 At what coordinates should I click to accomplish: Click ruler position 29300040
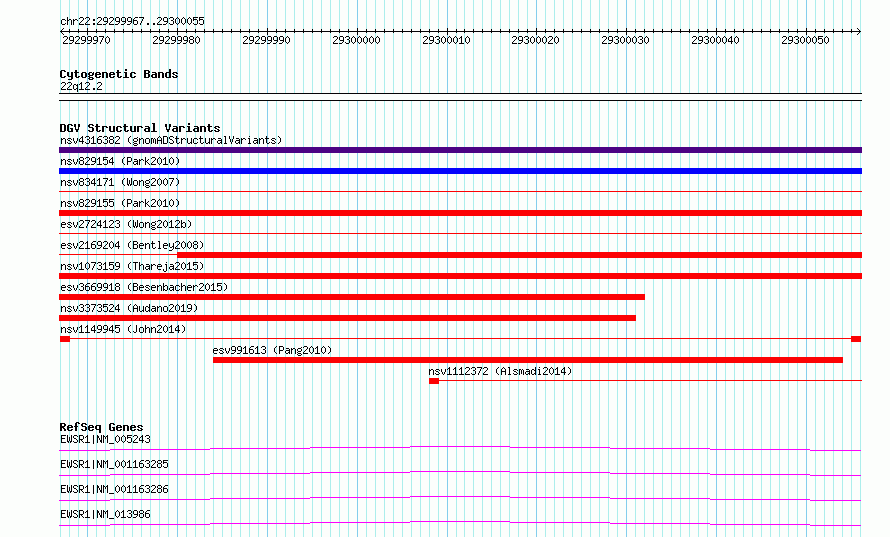click(715, 40)
